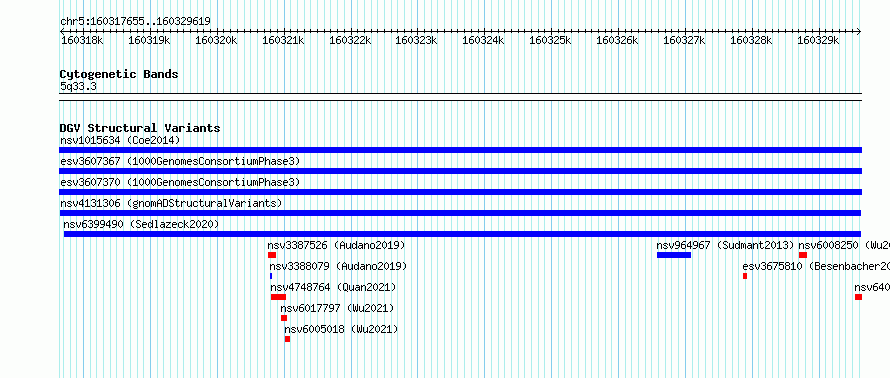
Task: Click the blue esv3607367 variant bar
Action: (x=460, y=171)
